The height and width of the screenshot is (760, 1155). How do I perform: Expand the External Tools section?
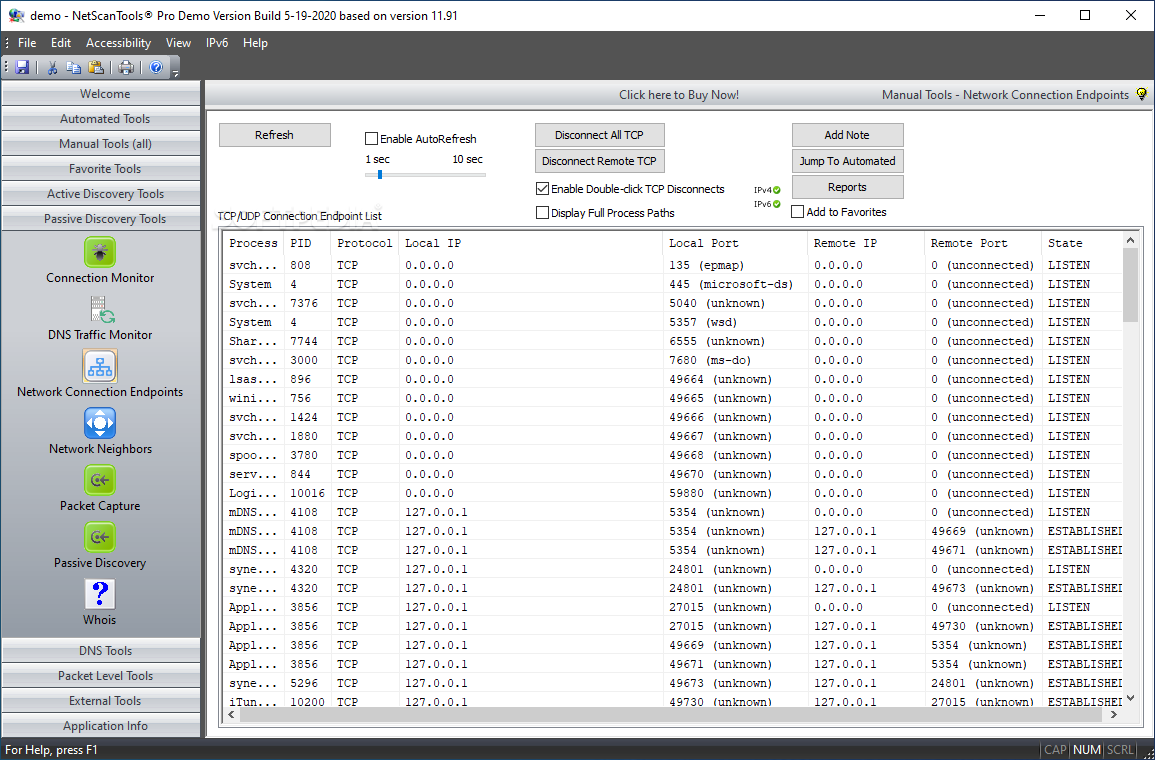pyautogui.click(x=101, y=700)
